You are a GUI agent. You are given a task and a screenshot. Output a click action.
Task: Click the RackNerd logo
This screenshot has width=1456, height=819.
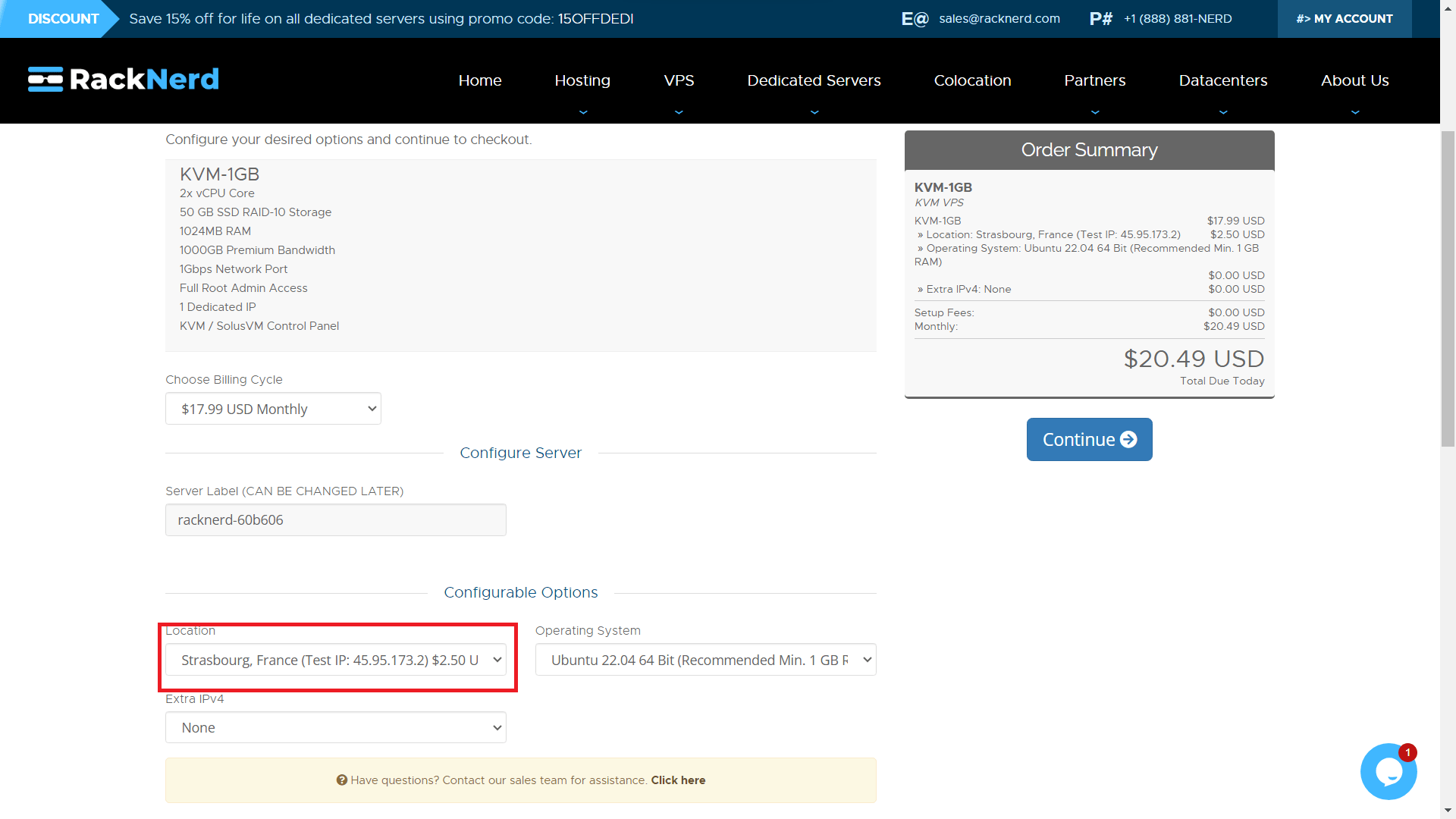coord(124,79)
